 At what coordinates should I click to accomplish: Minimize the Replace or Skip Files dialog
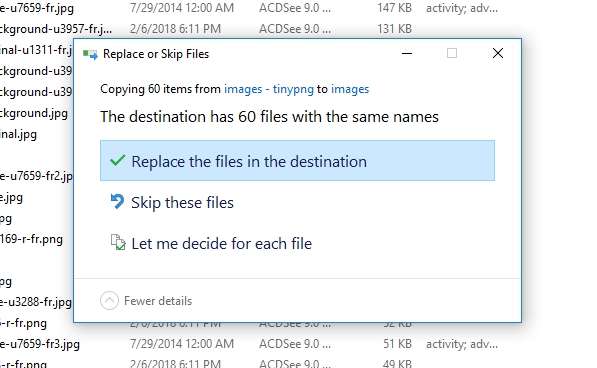pos(407,53)
